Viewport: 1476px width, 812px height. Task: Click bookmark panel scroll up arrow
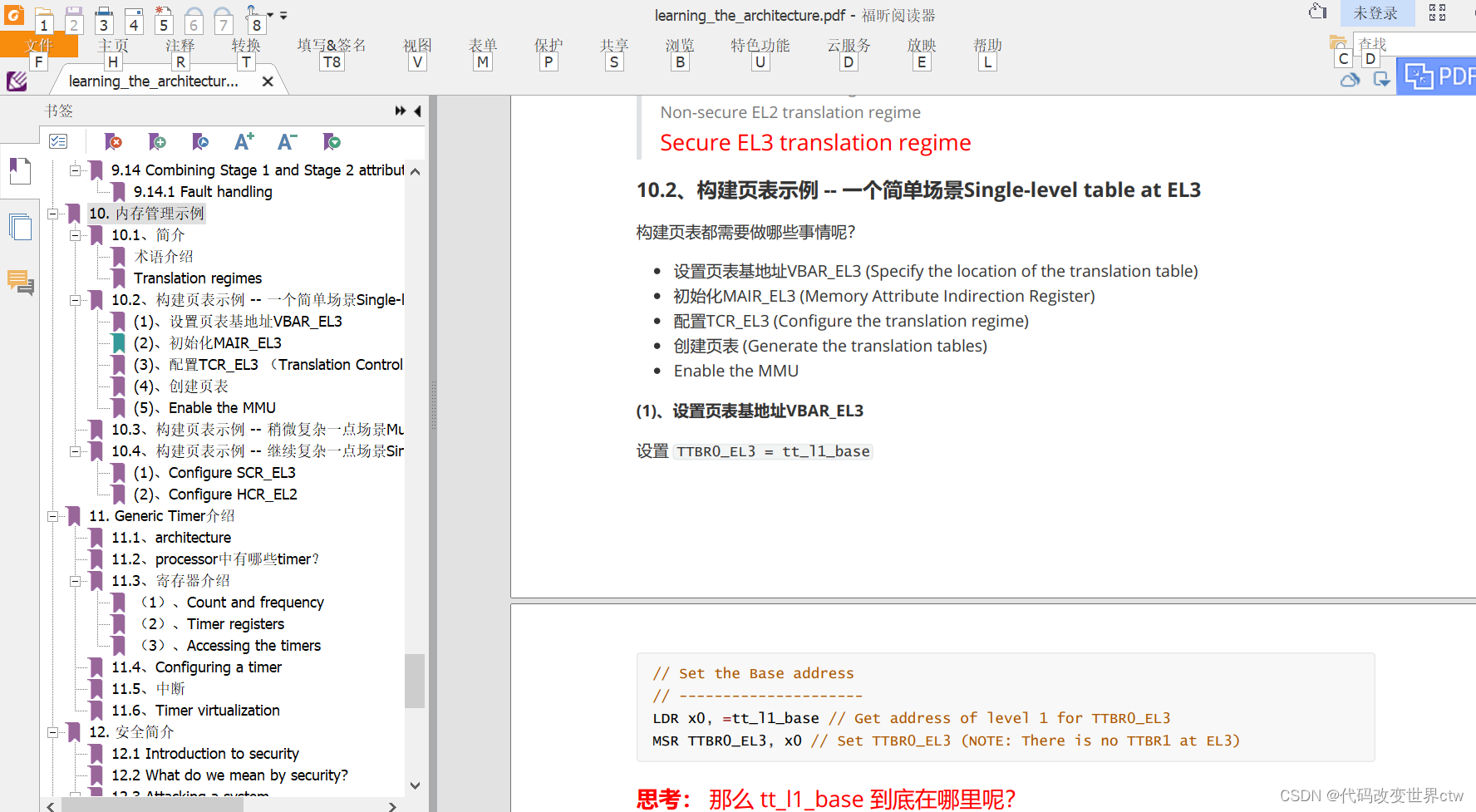click(x=415, y=171)
